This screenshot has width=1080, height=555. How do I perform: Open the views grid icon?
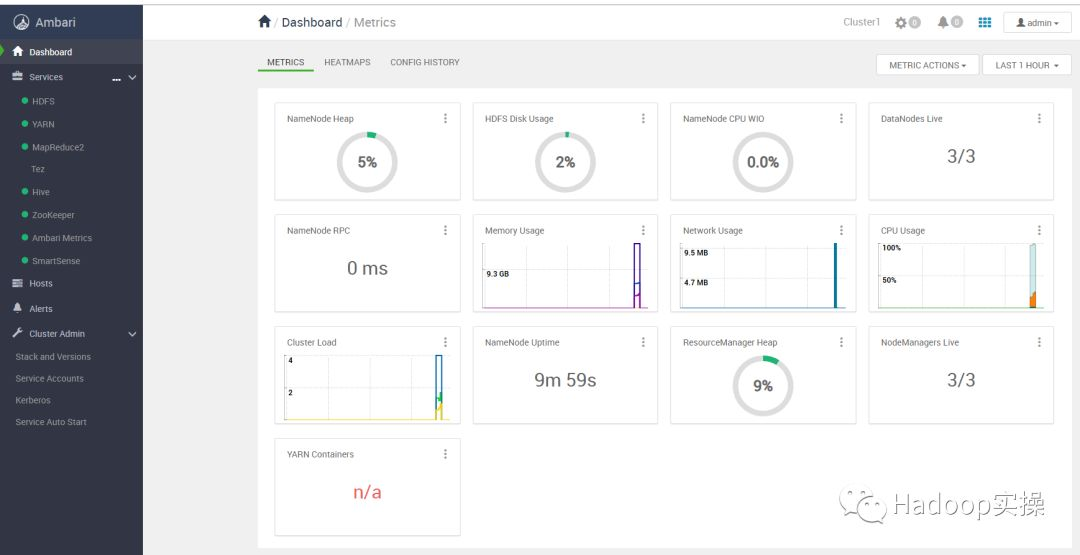coord(985,22)
